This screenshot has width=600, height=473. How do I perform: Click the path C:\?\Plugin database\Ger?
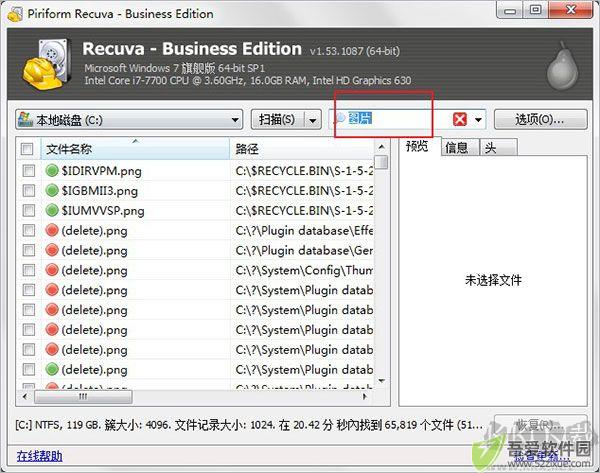coord(304,250)
